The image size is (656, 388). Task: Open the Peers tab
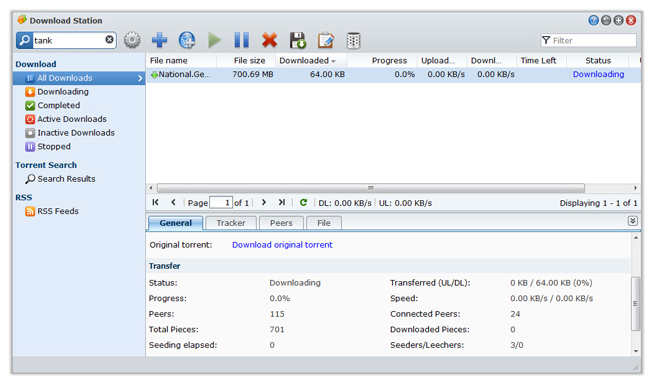(x=281, y=223)
